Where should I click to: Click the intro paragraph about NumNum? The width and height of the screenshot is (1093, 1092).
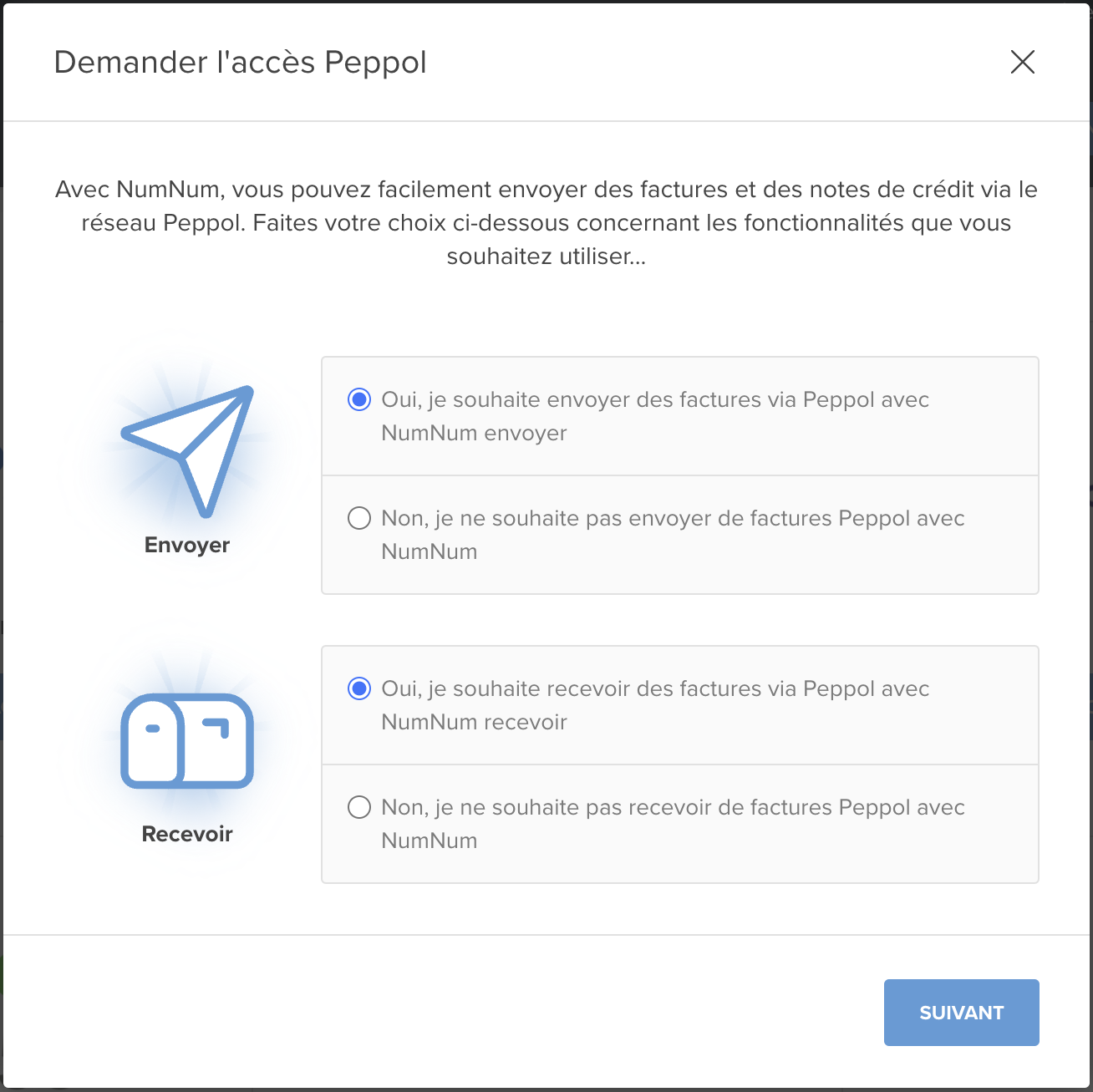pyautogui.click(x=546, y=223)
